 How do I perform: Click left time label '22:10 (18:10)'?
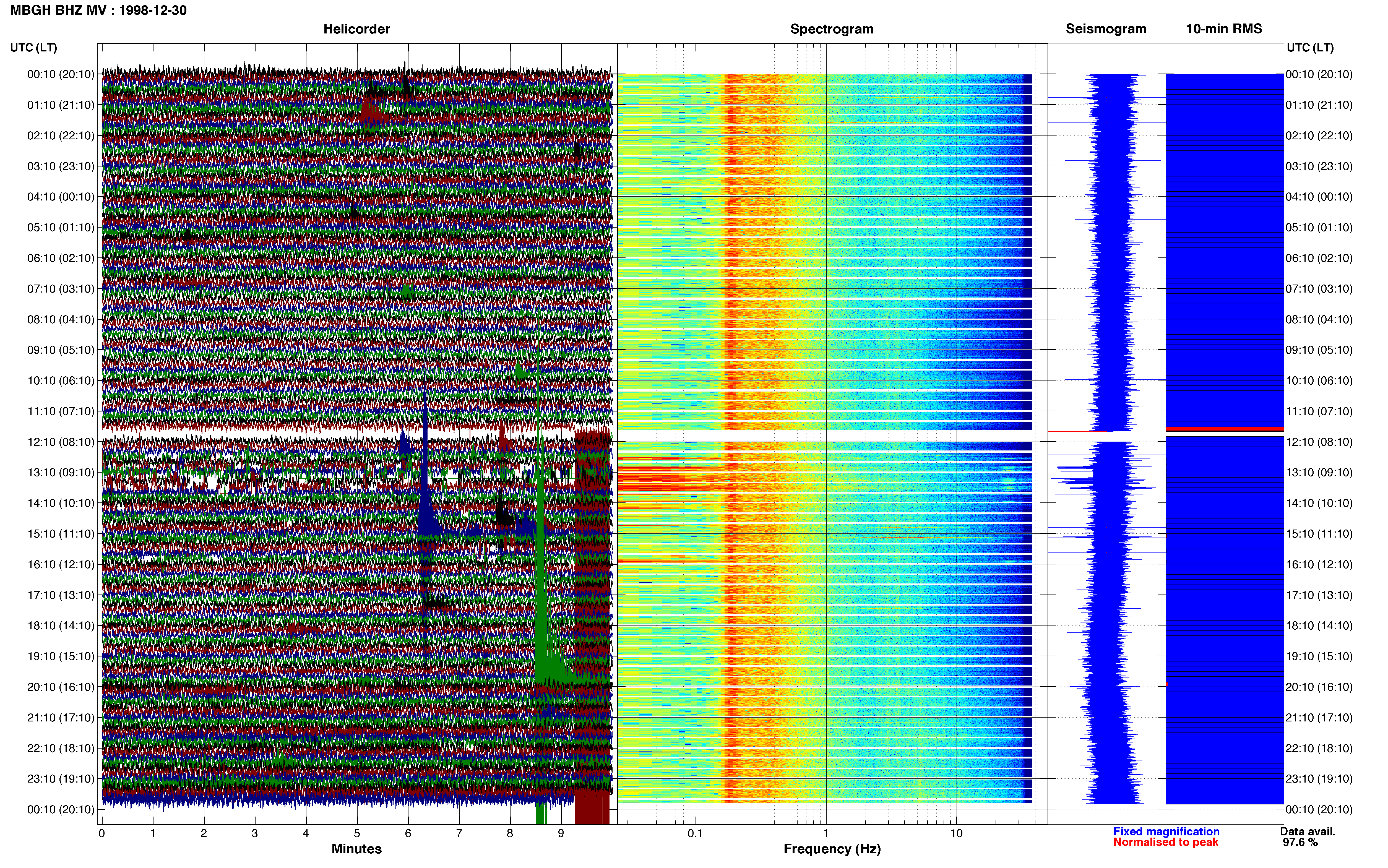coord(61,749)
